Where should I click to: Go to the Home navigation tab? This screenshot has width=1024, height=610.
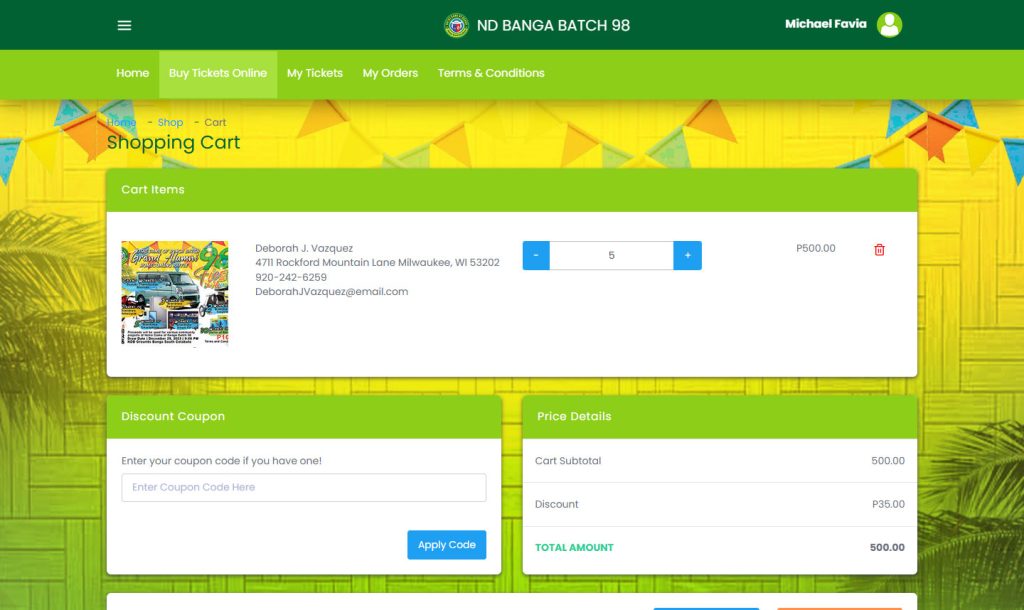click(132, 73)
